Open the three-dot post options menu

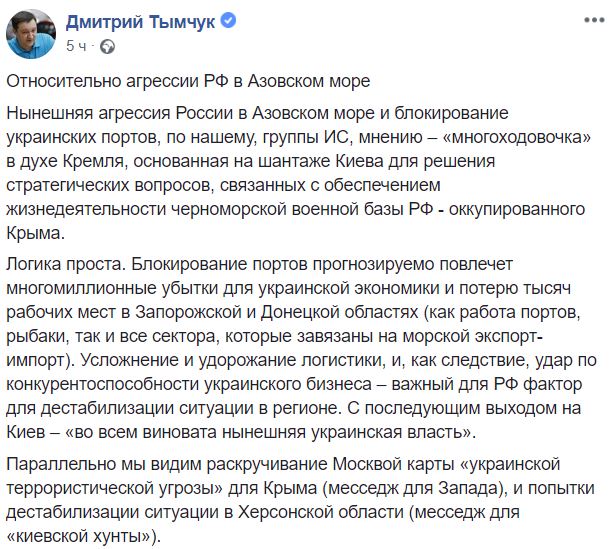pyautogui.click(x=594, y=20)
